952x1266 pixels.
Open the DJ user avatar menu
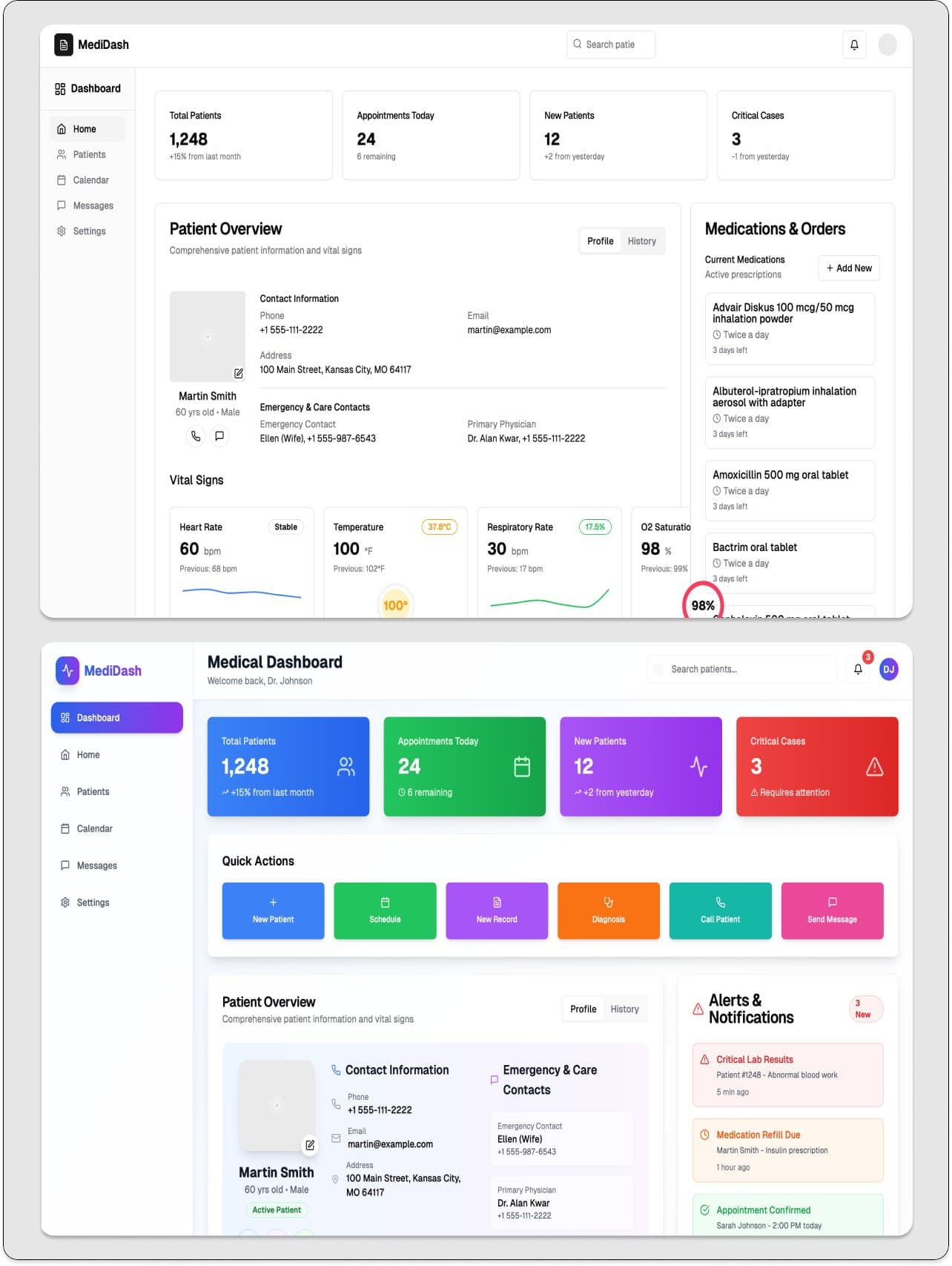[x=888, y=669]
